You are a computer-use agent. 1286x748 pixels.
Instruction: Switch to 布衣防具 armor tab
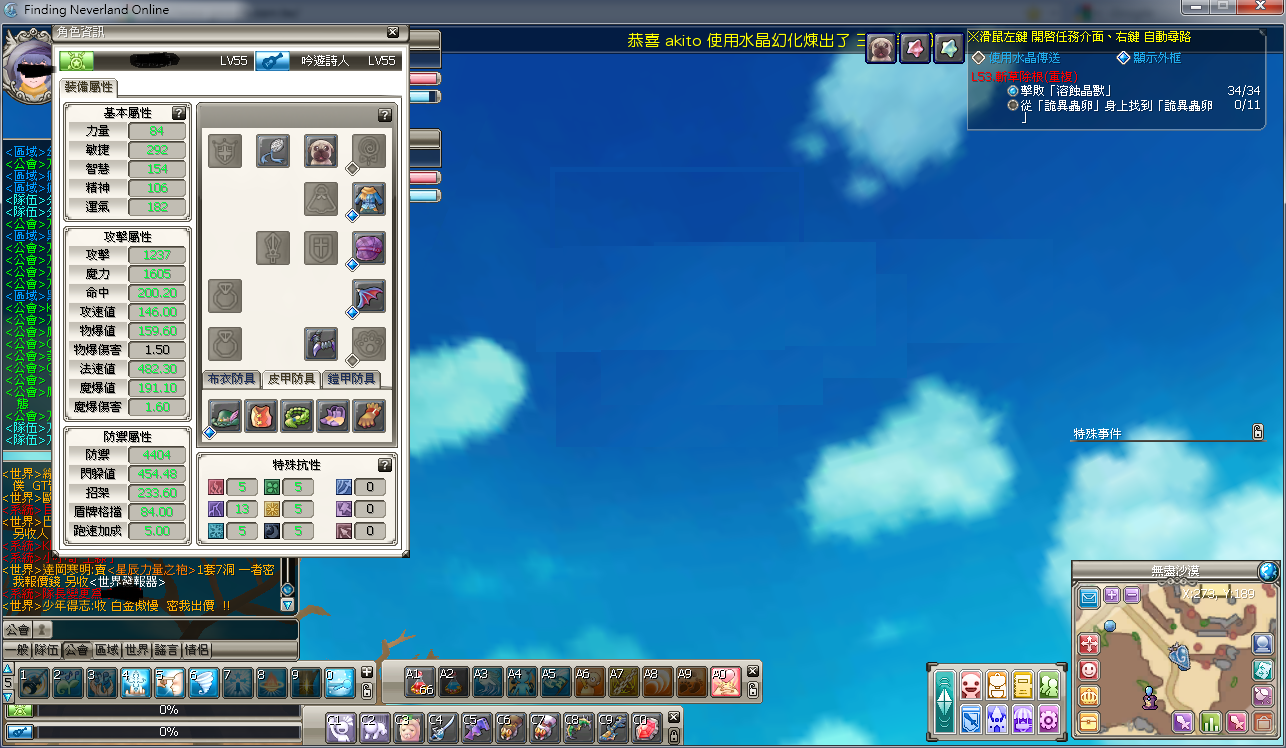231,379
